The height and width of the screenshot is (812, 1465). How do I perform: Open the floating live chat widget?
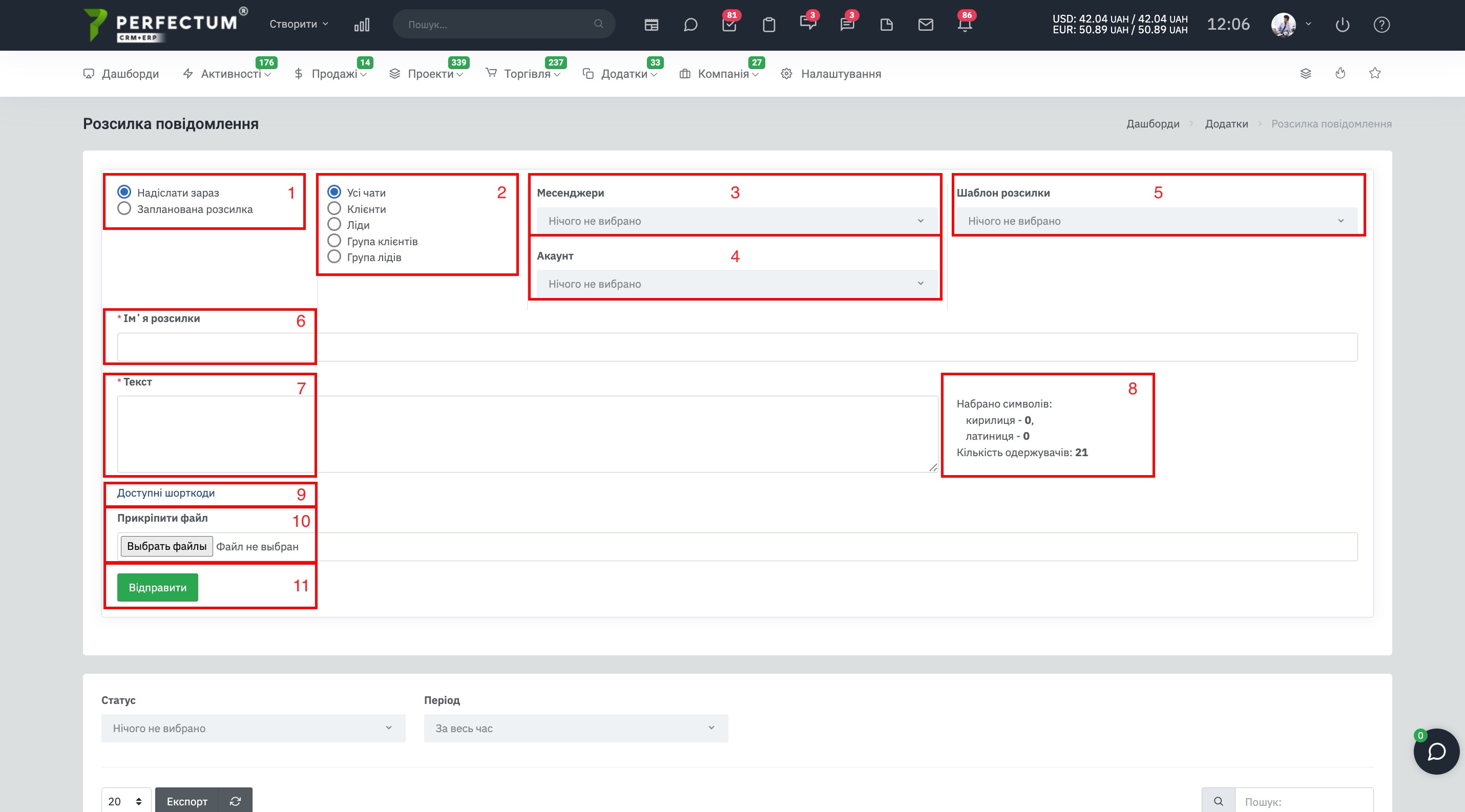pyautogui.click(x=1436, y=751)
